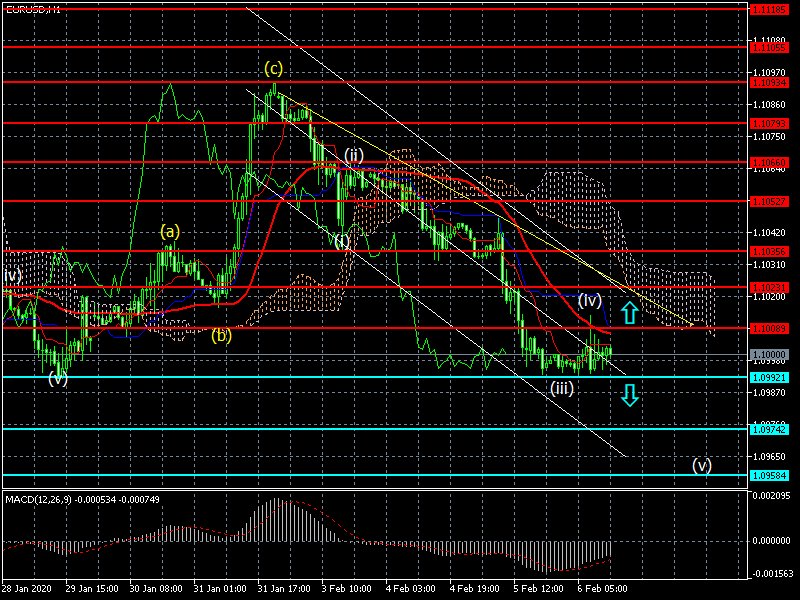The width and height of the screenshot is (800, 600).
Task: Click the 1.10793 red price tag
Action: [769, 123]
